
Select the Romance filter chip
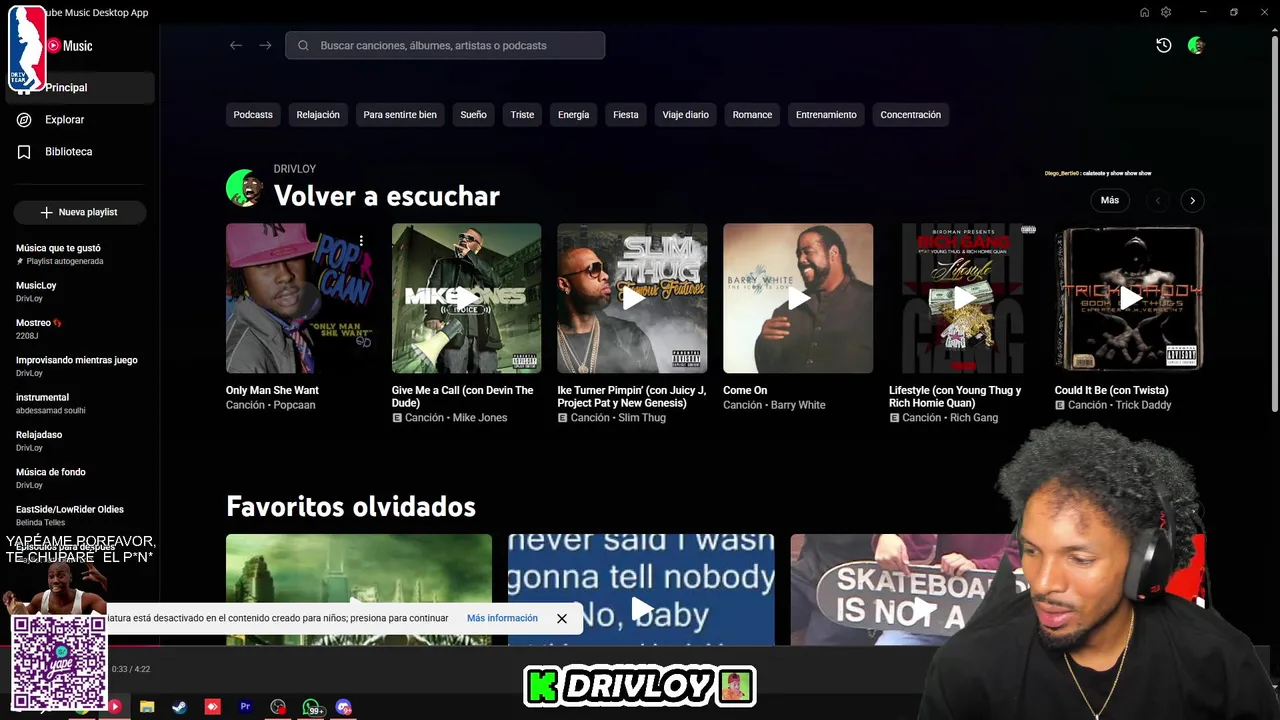[x=752, y=115]
